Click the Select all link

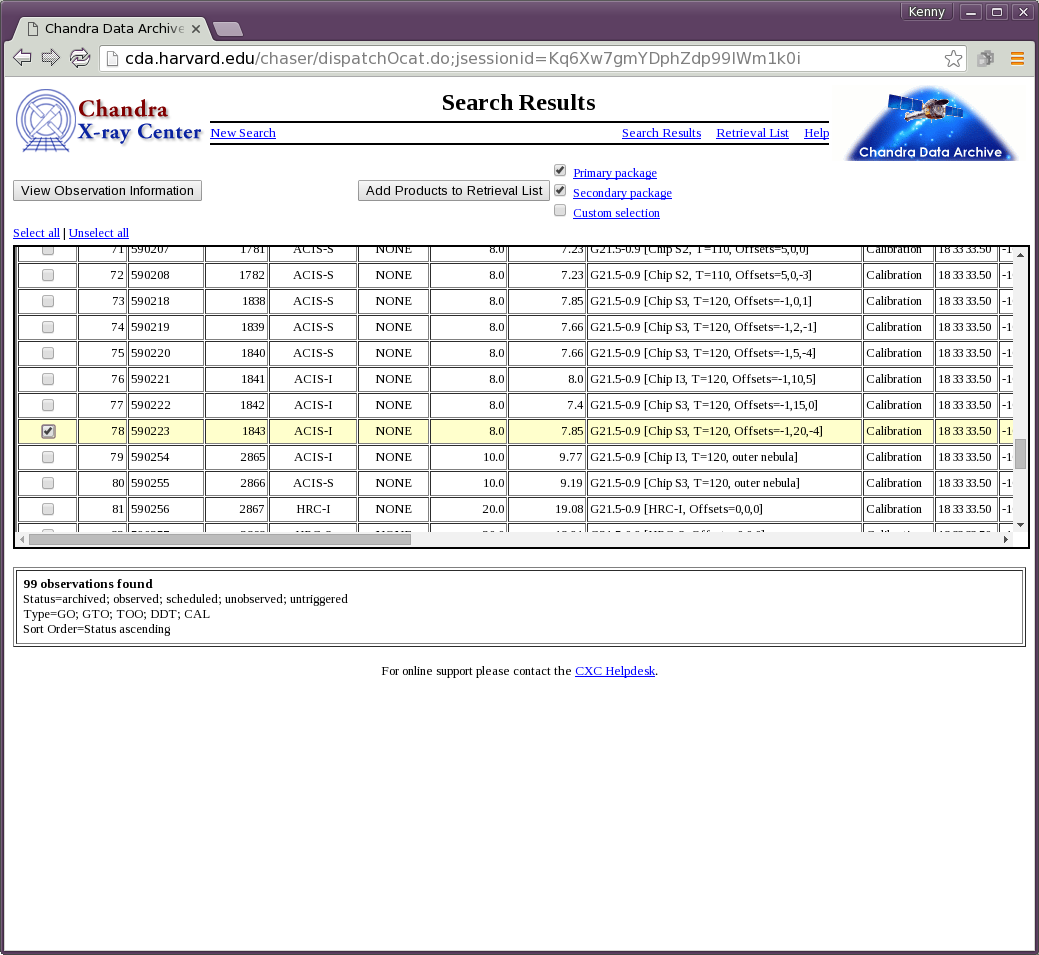click(36, 233)
